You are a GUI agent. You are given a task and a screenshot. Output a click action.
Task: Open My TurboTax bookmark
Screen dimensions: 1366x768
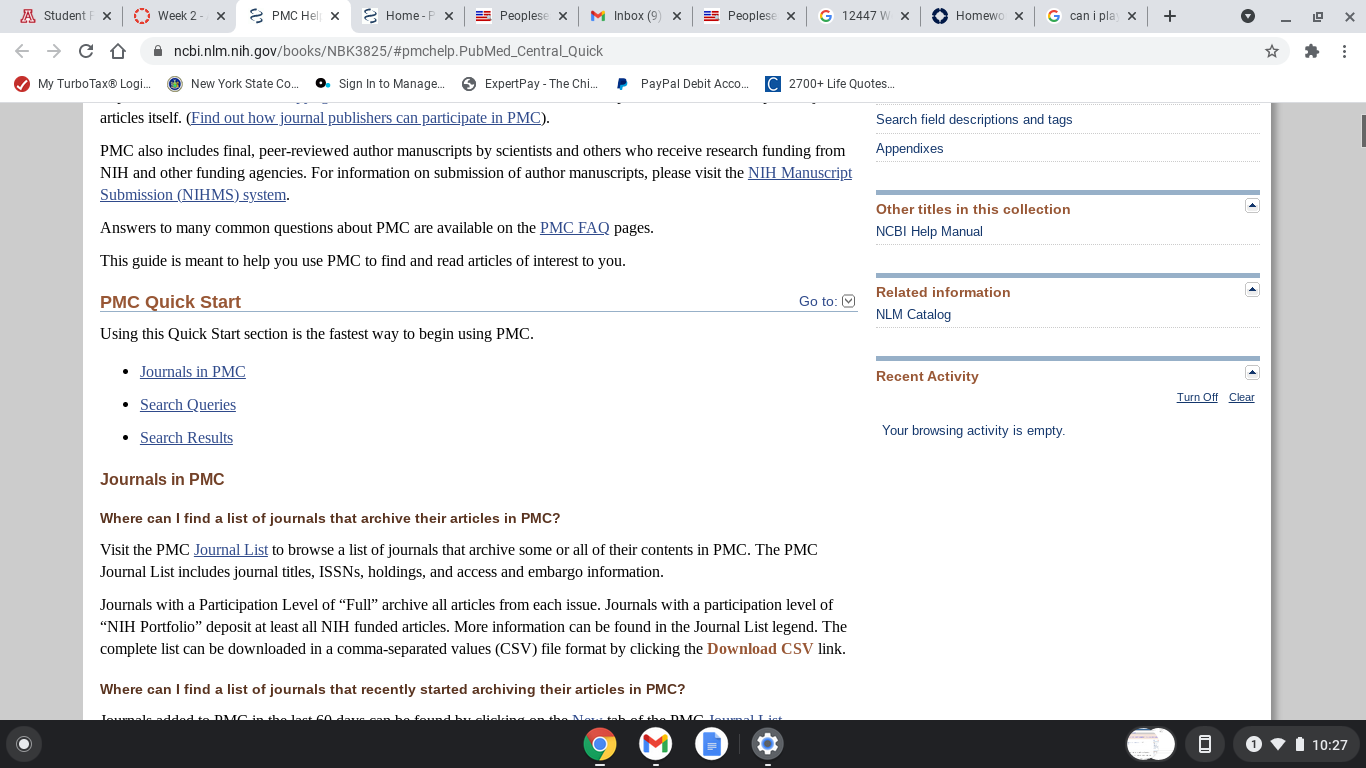(83, 84)
